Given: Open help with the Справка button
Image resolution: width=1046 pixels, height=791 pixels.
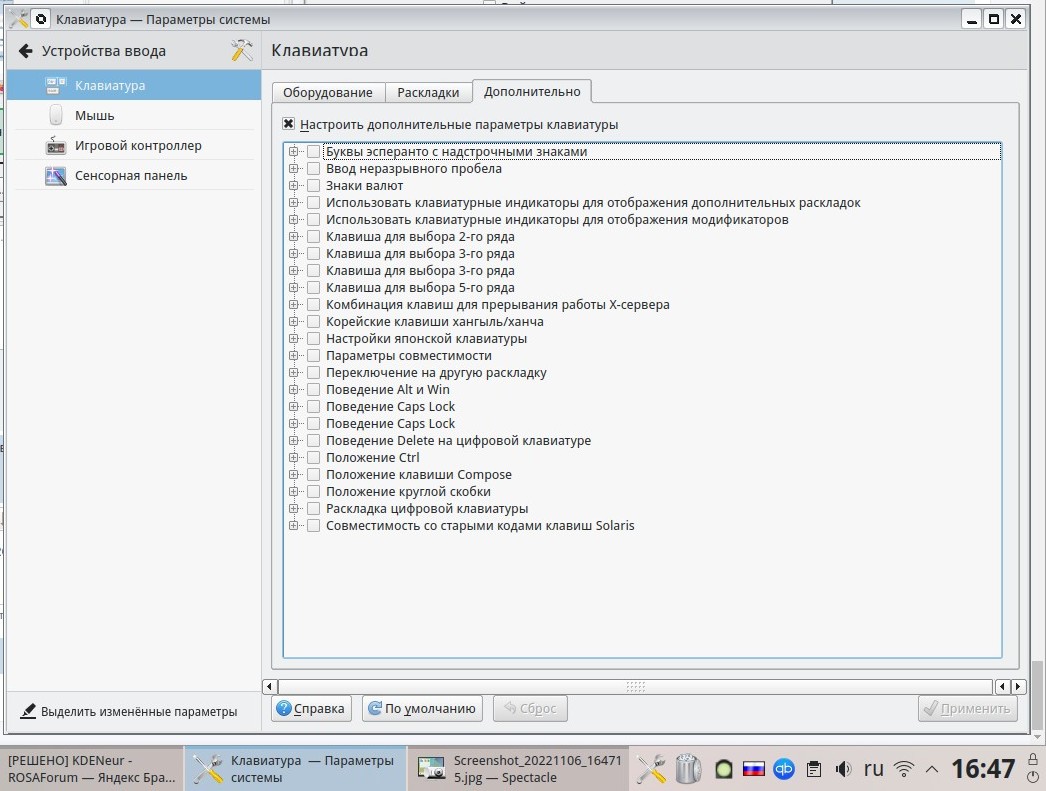Looking at the screenshot, I should click(x=310, y=708).
